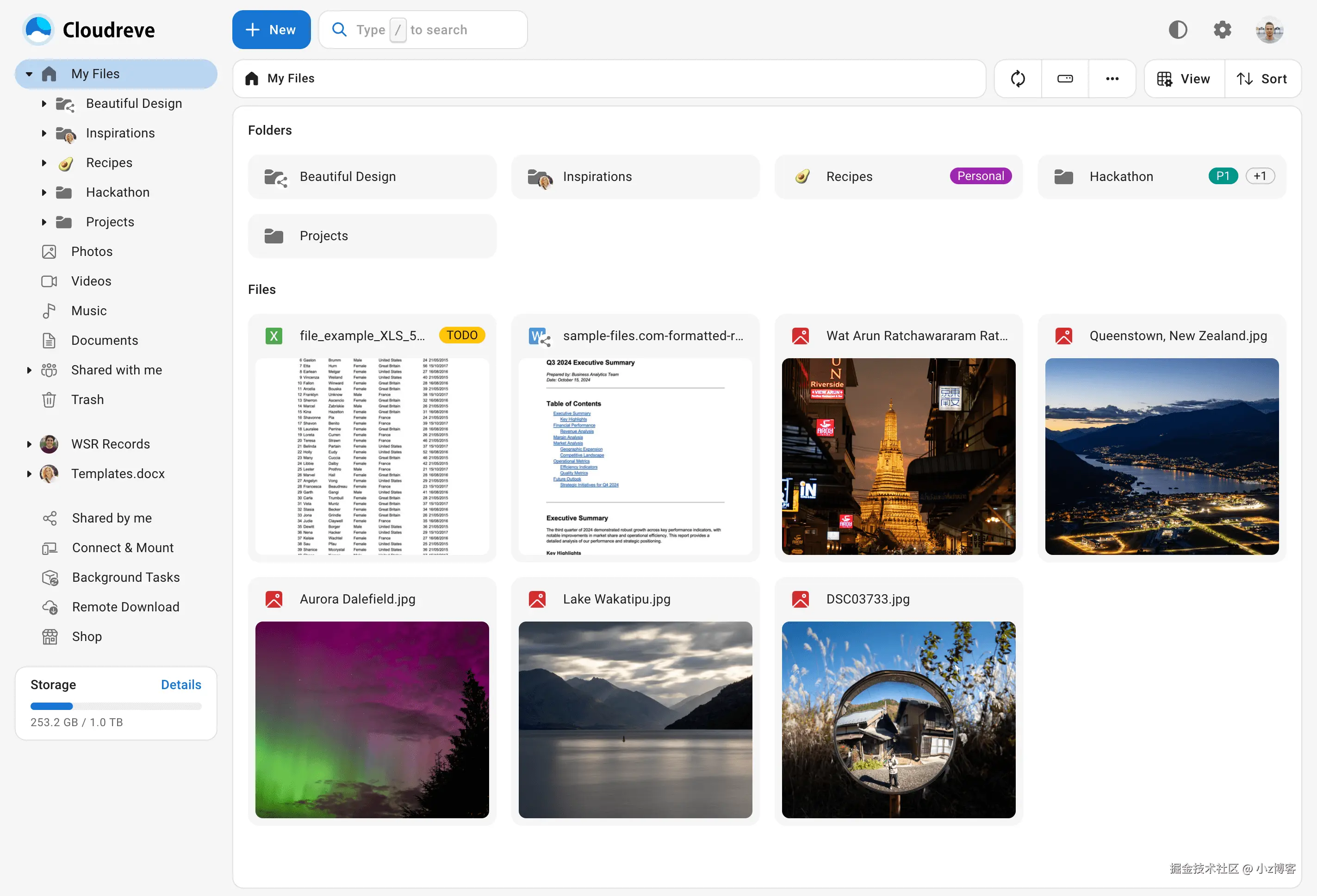Image resolution: width=1317 pixels, height=896 pixels.
Task: Open Remote Download in sidebar
Action: (x=125, y=607)
